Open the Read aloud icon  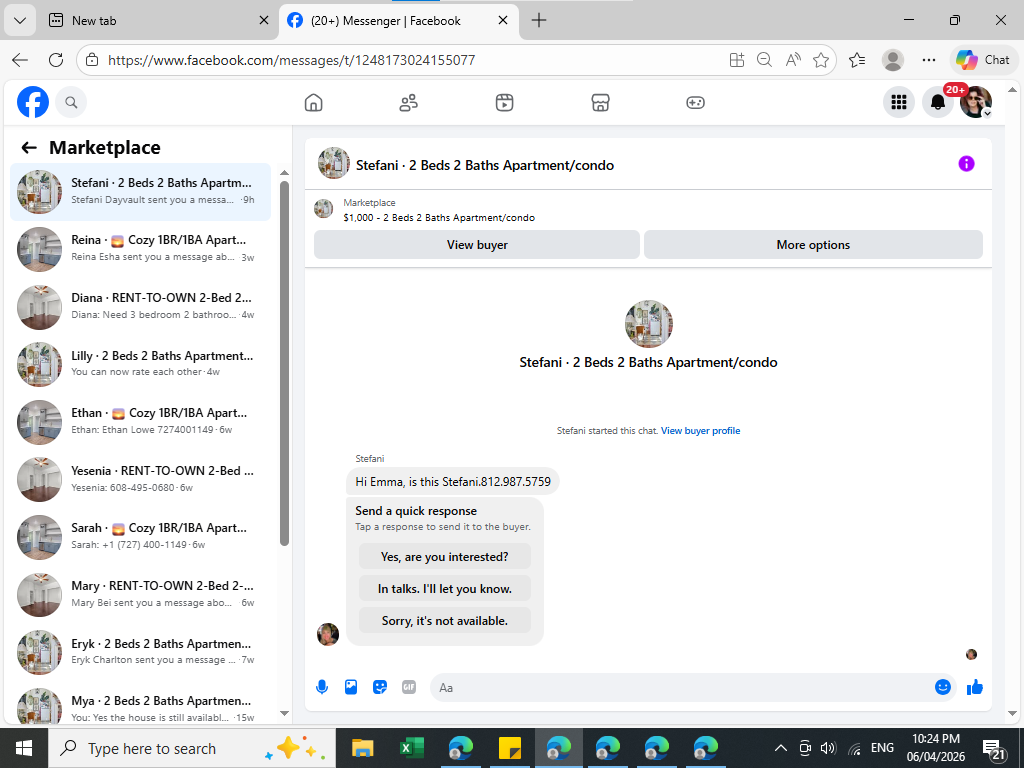[793, 60]
